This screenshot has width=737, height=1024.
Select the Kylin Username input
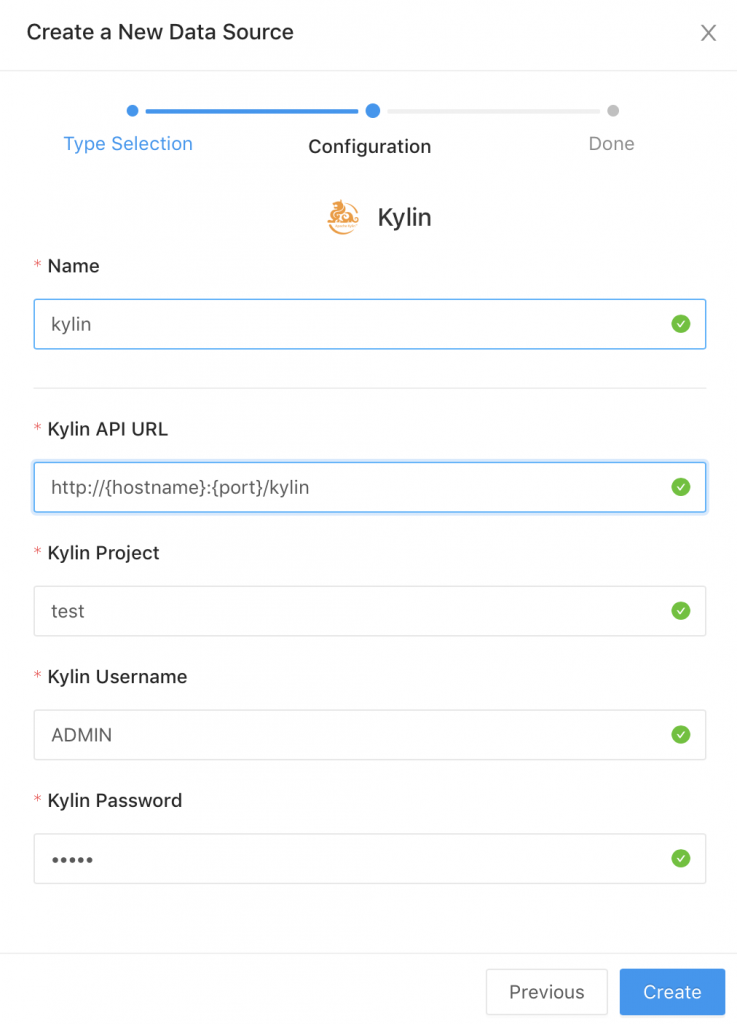click(350, 735)
